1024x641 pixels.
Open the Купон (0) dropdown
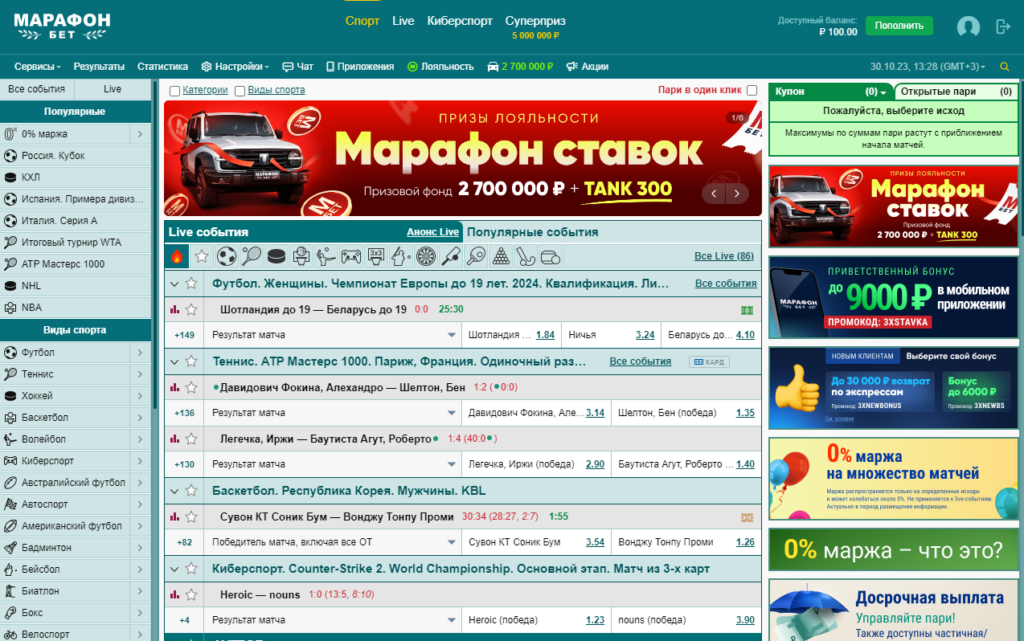click(831, 91)
